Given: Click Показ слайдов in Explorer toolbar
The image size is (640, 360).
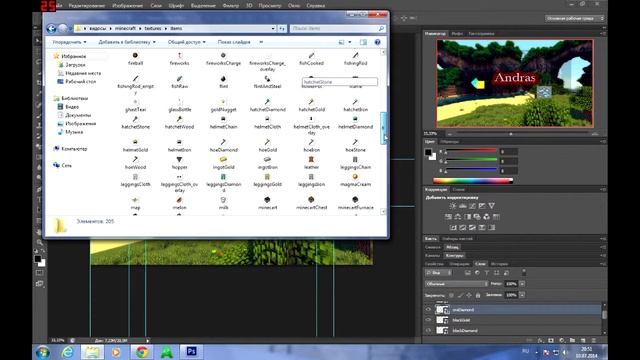Looking at the screenshot, I should click(x=234, y=42).
